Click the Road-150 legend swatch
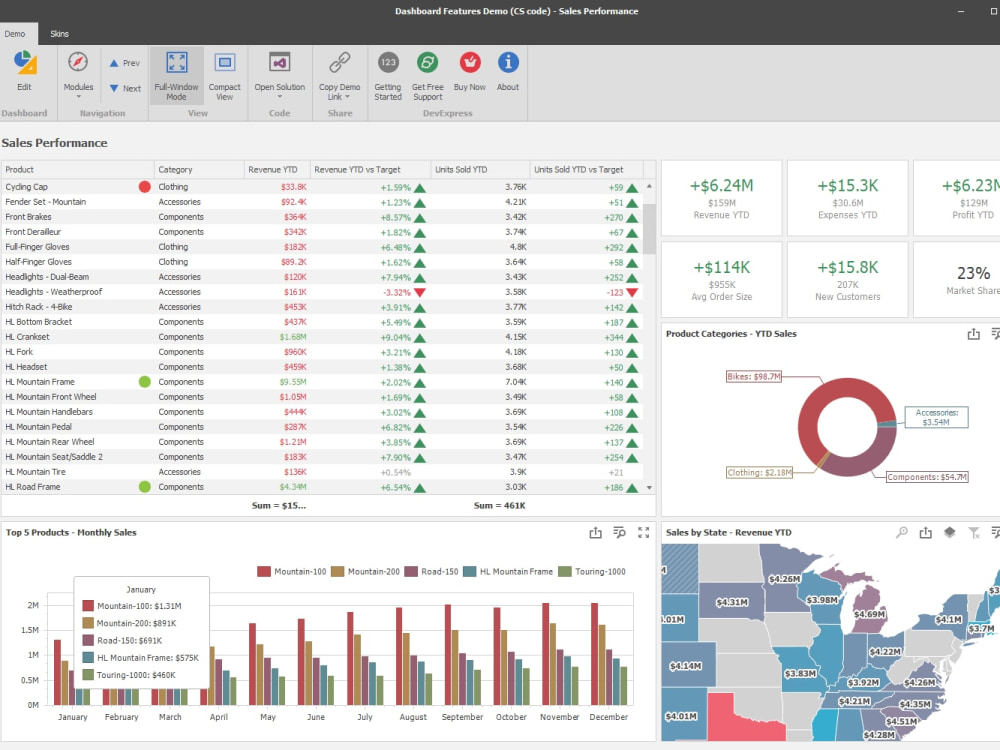The height and width of the screenshot is (750, 1000). click(x=411, y=571)
